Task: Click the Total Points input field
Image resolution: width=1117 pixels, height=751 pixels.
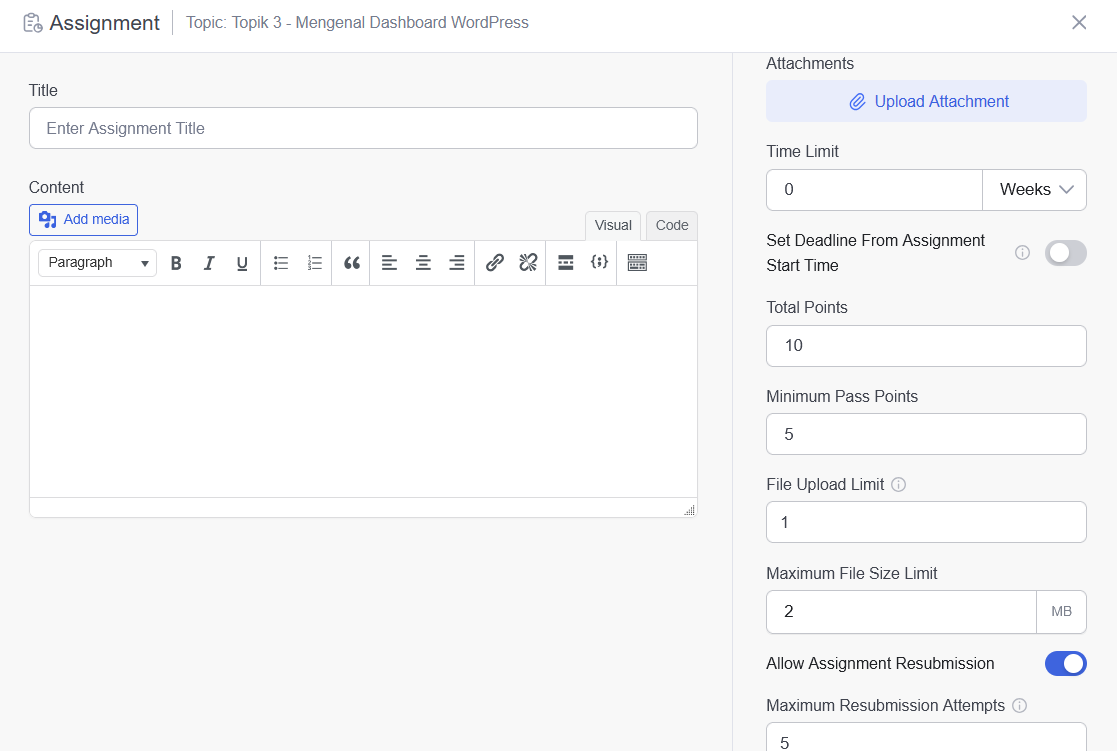Action: (926, 346)
